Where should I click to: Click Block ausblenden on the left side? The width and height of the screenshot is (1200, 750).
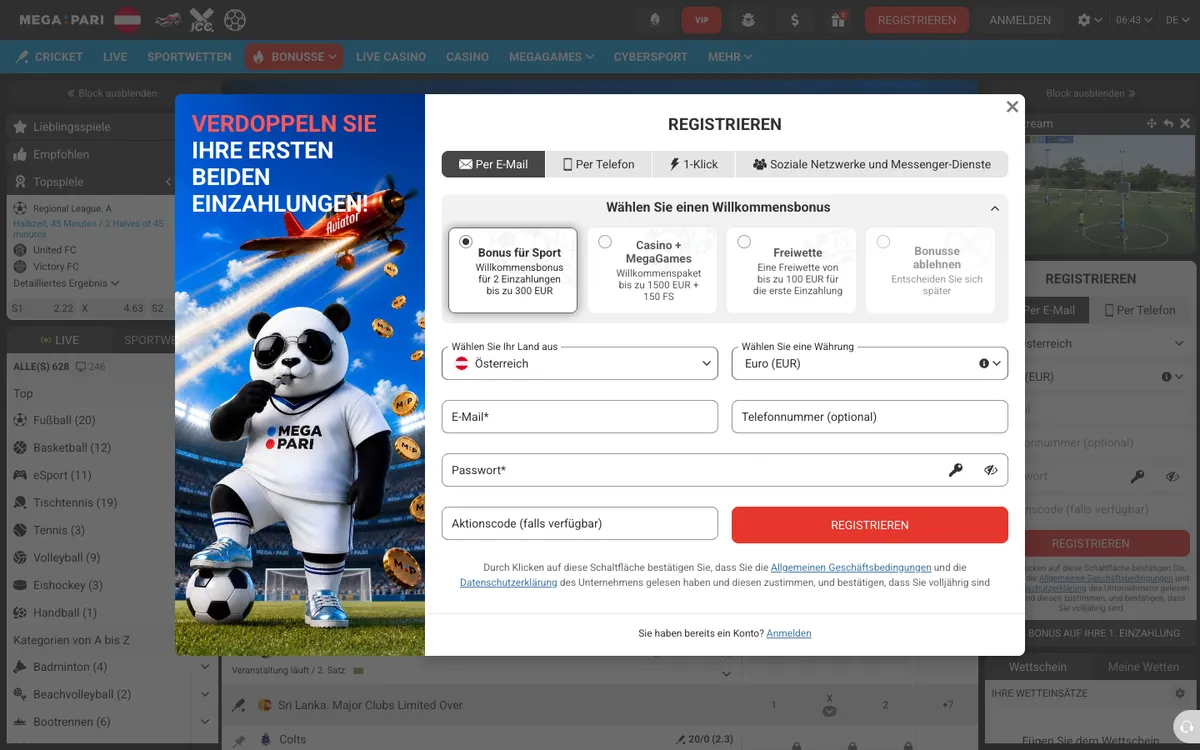pyautogui.click(x=112, y=93)
